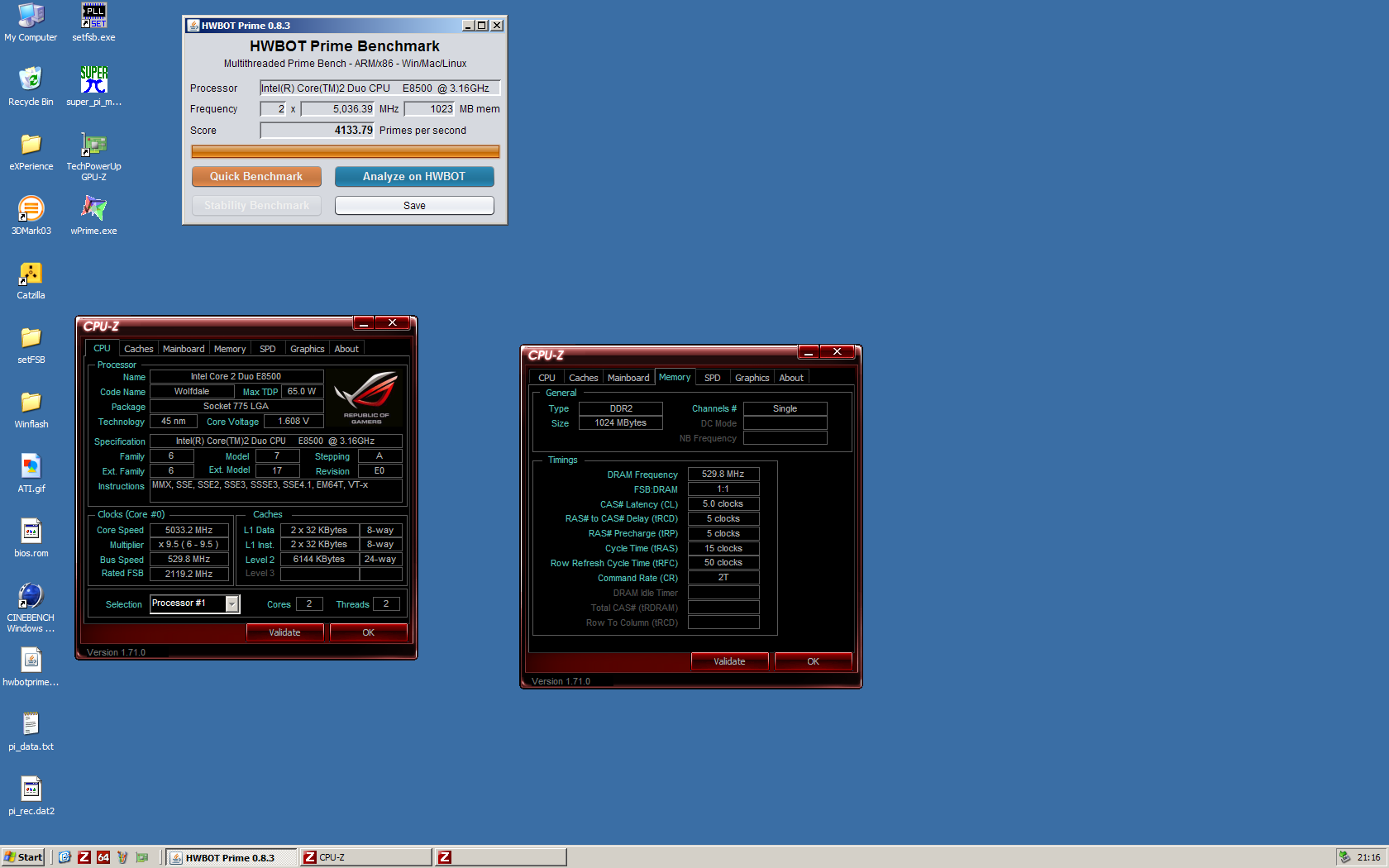Click the Score value field
Viewport: 1389px width, 868px height.
pos(317,131)
